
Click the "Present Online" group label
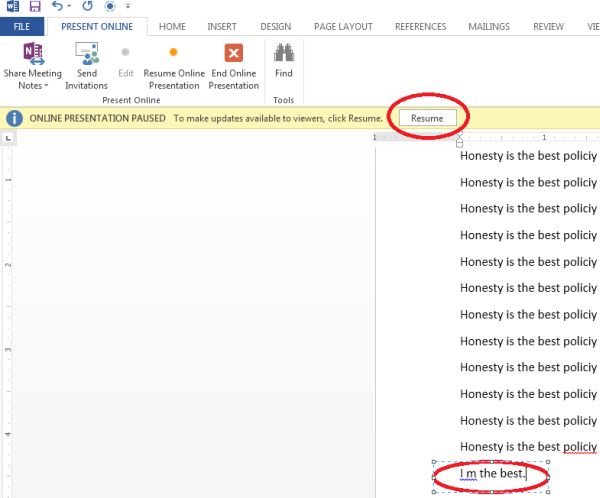coord(131,100)
